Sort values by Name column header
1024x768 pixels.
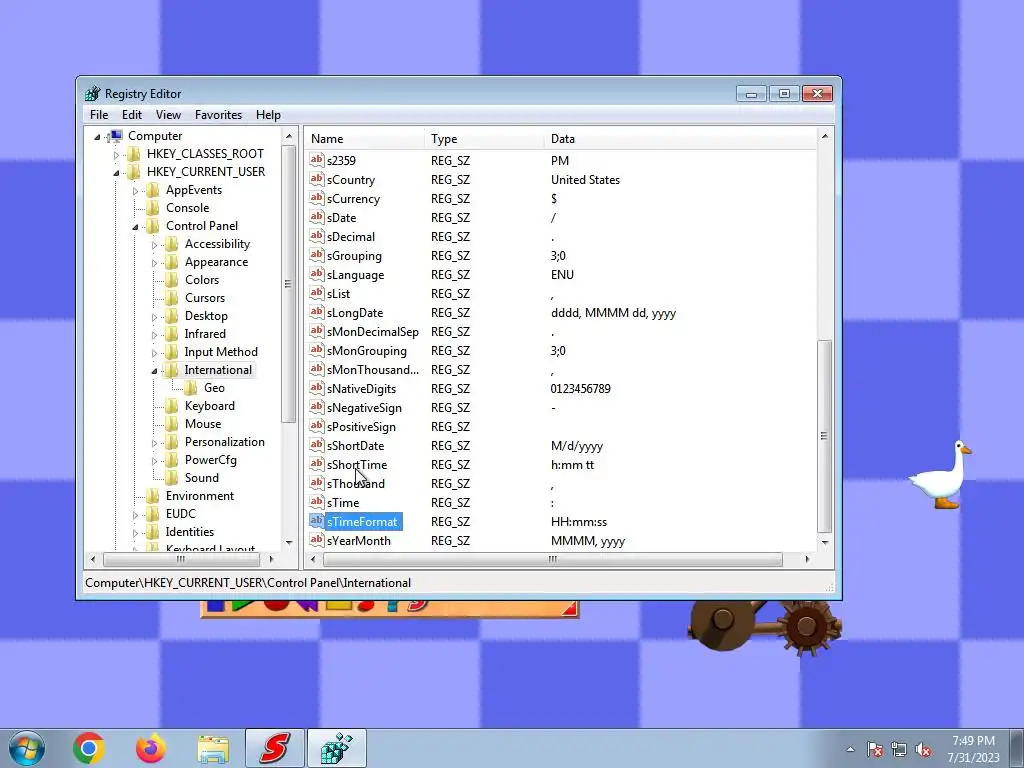coord(364,138)
